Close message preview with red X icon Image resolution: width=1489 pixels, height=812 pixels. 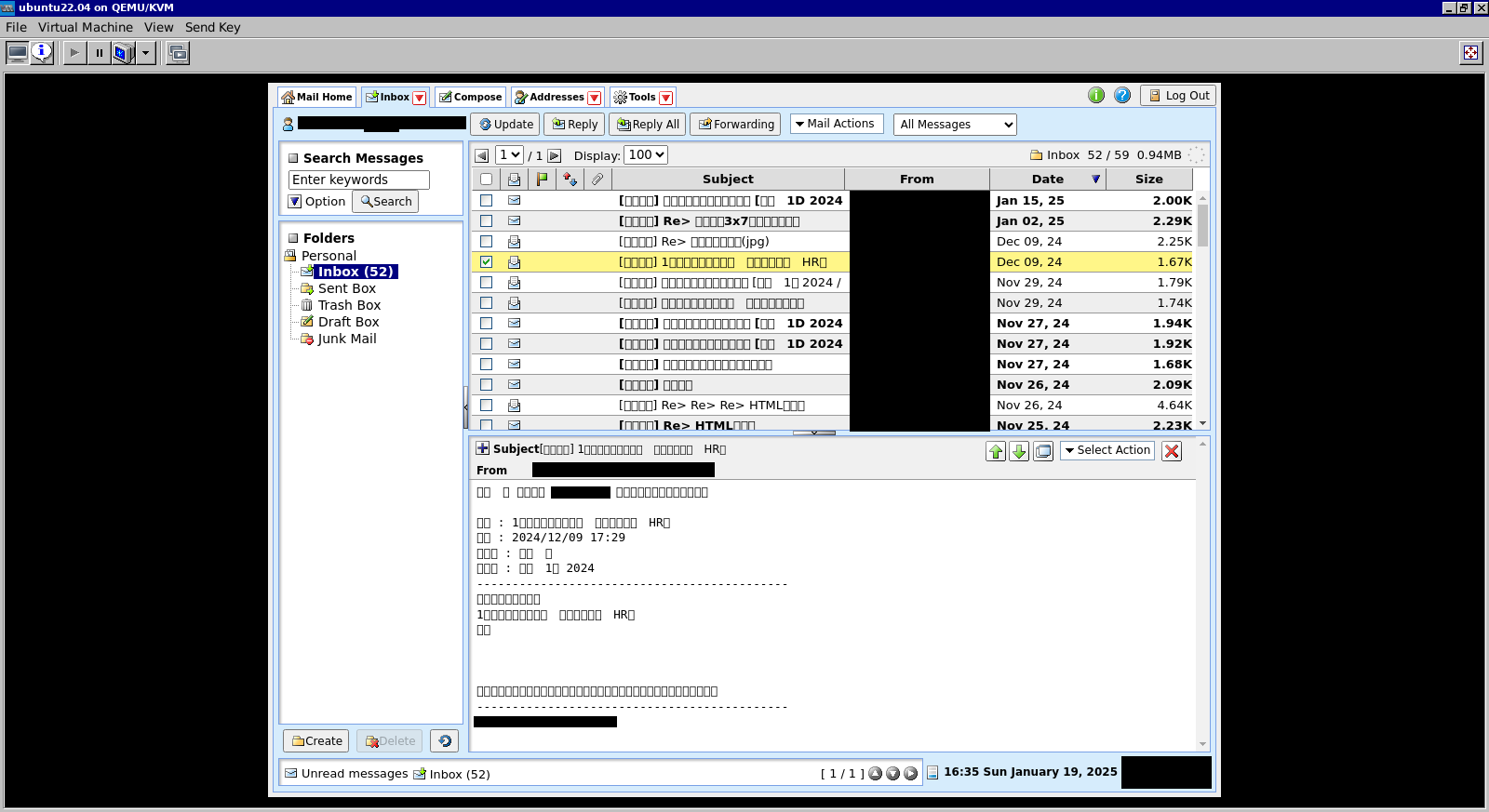pyautogui.click(x=1172, y=451)
